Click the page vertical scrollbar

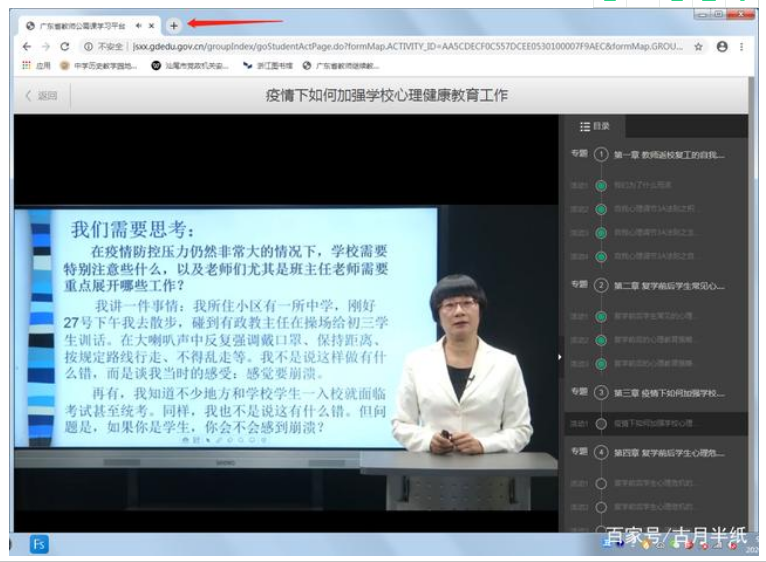[751, 303]
